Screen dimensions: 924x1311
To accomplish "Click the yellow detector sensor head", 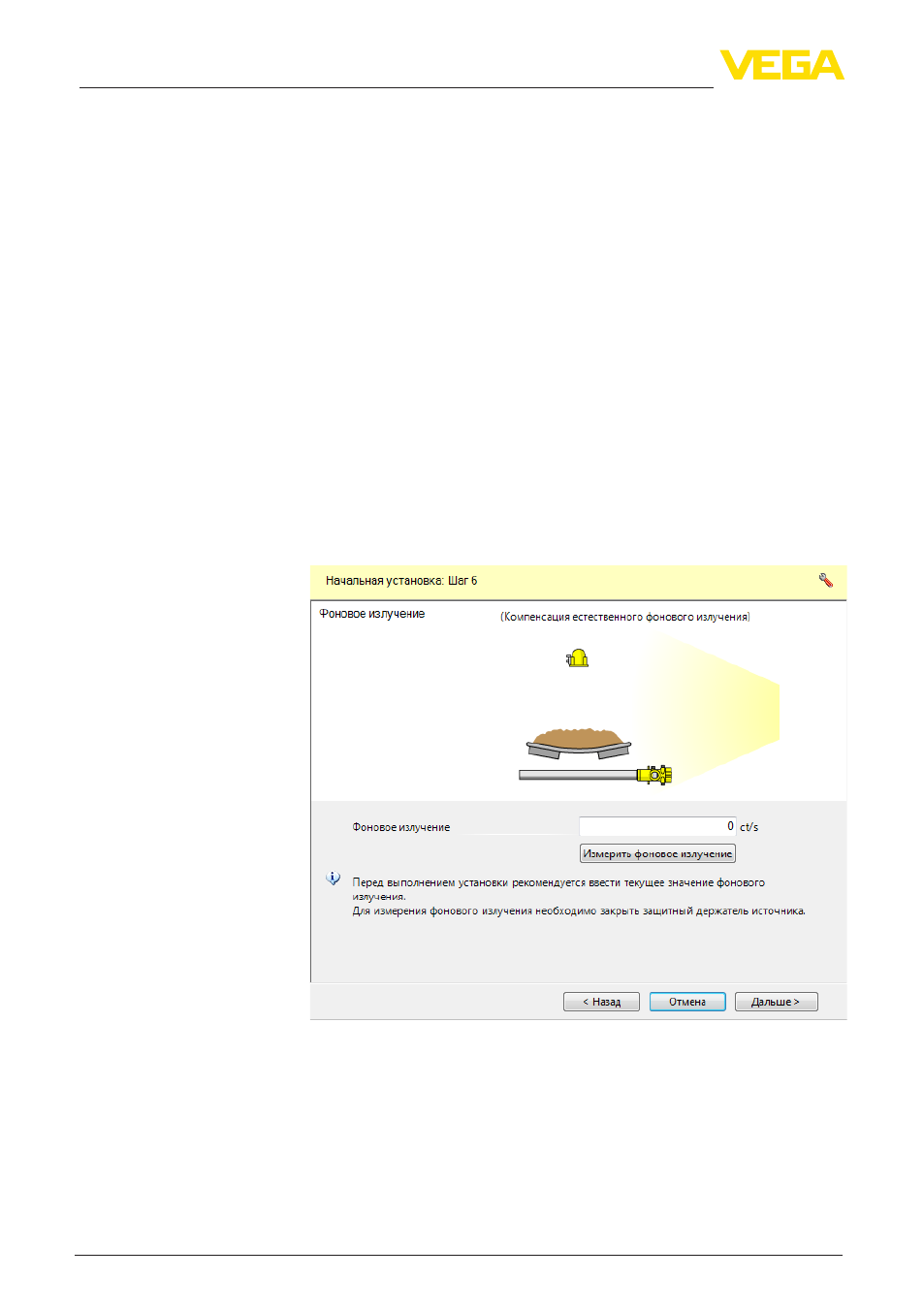I will tap(654, 775).
